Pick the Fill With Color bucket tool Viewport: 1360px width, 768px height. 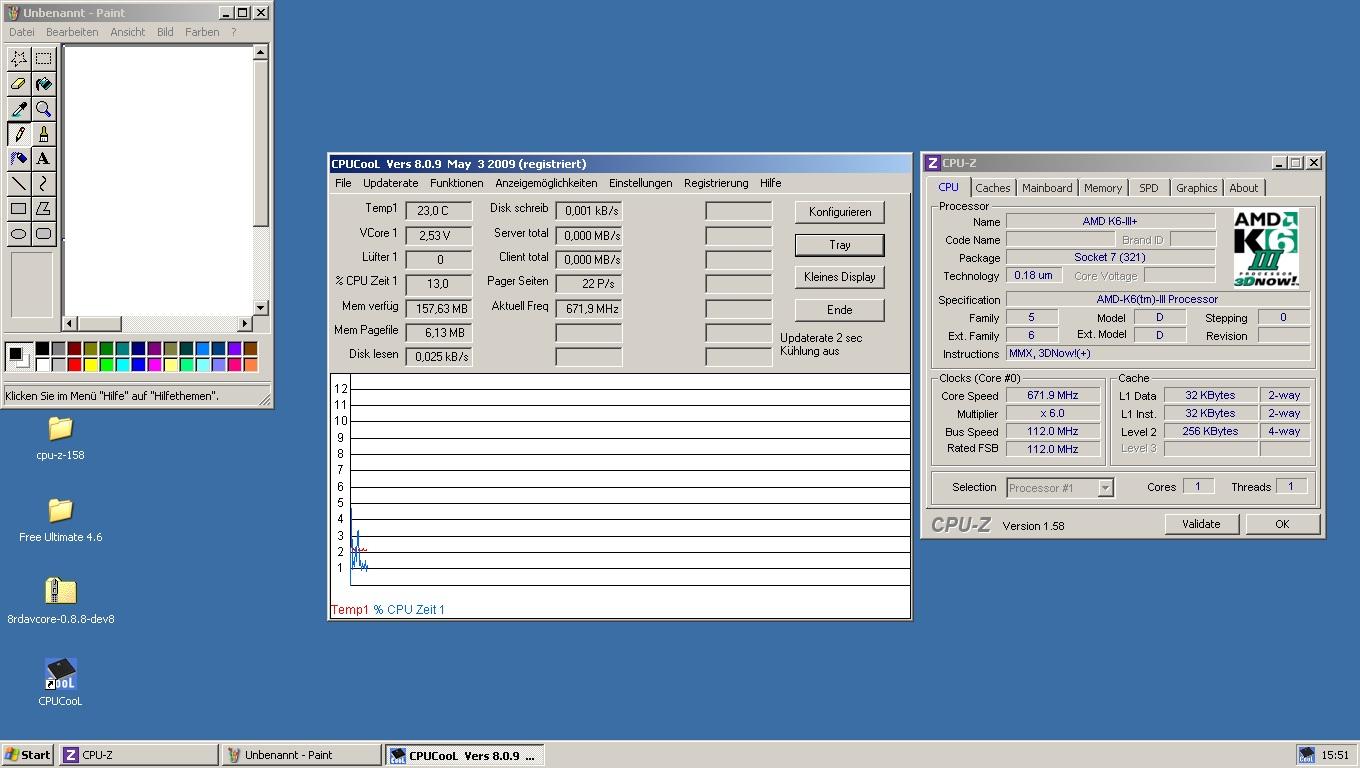43,84
